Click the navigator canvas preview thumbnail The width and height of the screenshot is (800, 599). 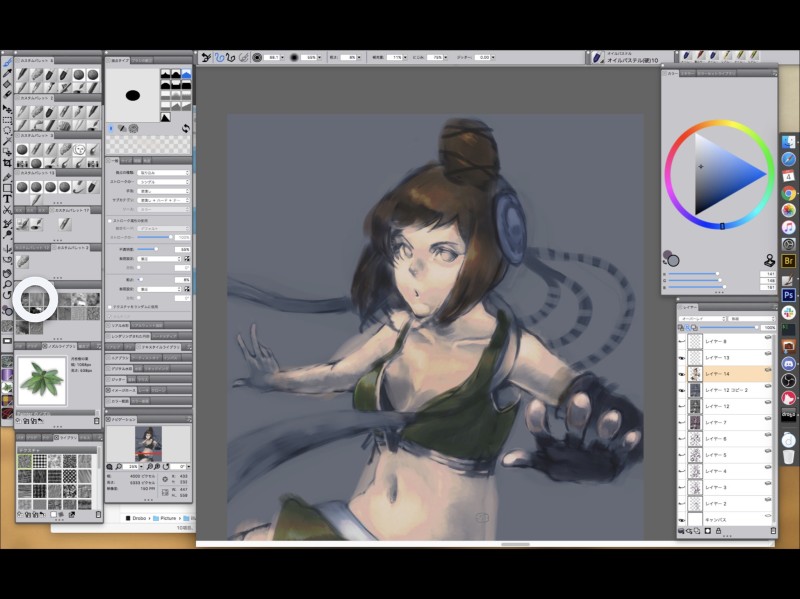(148, 444)
